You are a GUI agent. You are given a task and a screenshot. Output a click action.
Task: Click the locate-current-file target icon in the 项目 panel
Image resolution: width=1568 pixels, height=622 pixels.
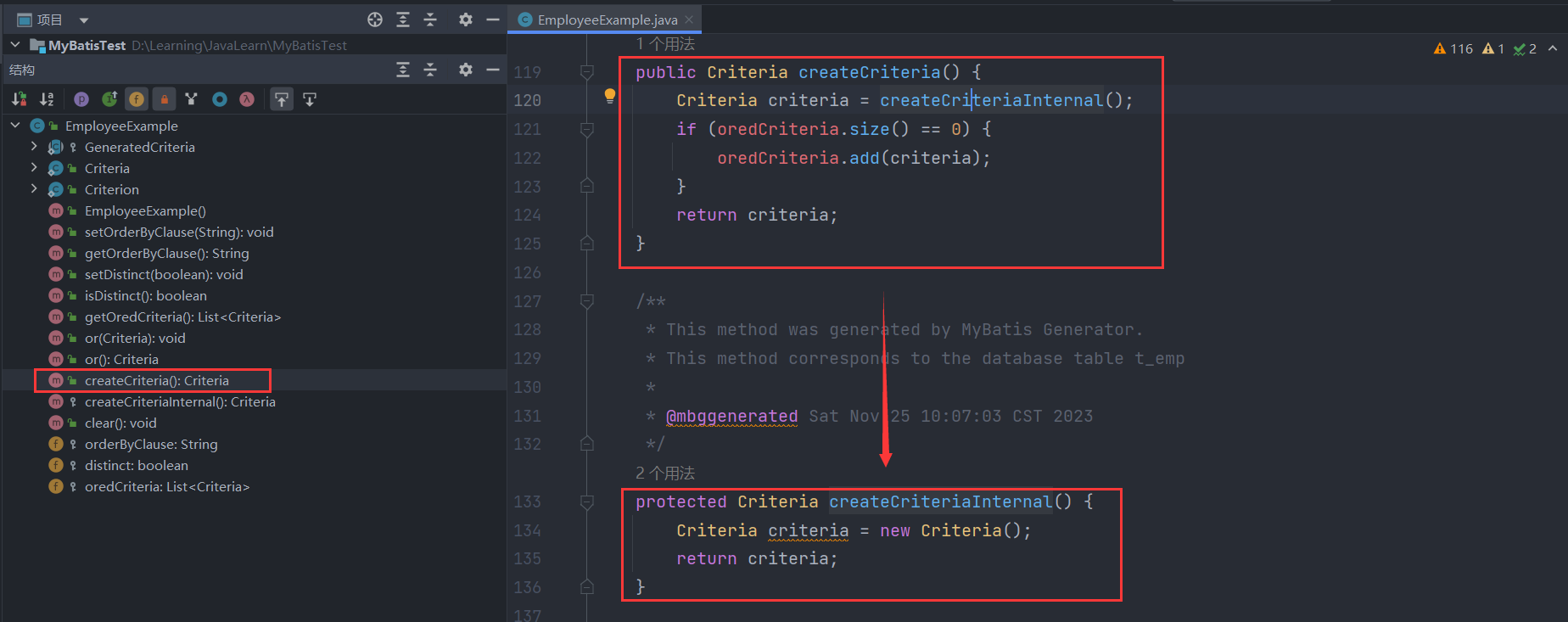pyautogui.click(x=375, y=20)
